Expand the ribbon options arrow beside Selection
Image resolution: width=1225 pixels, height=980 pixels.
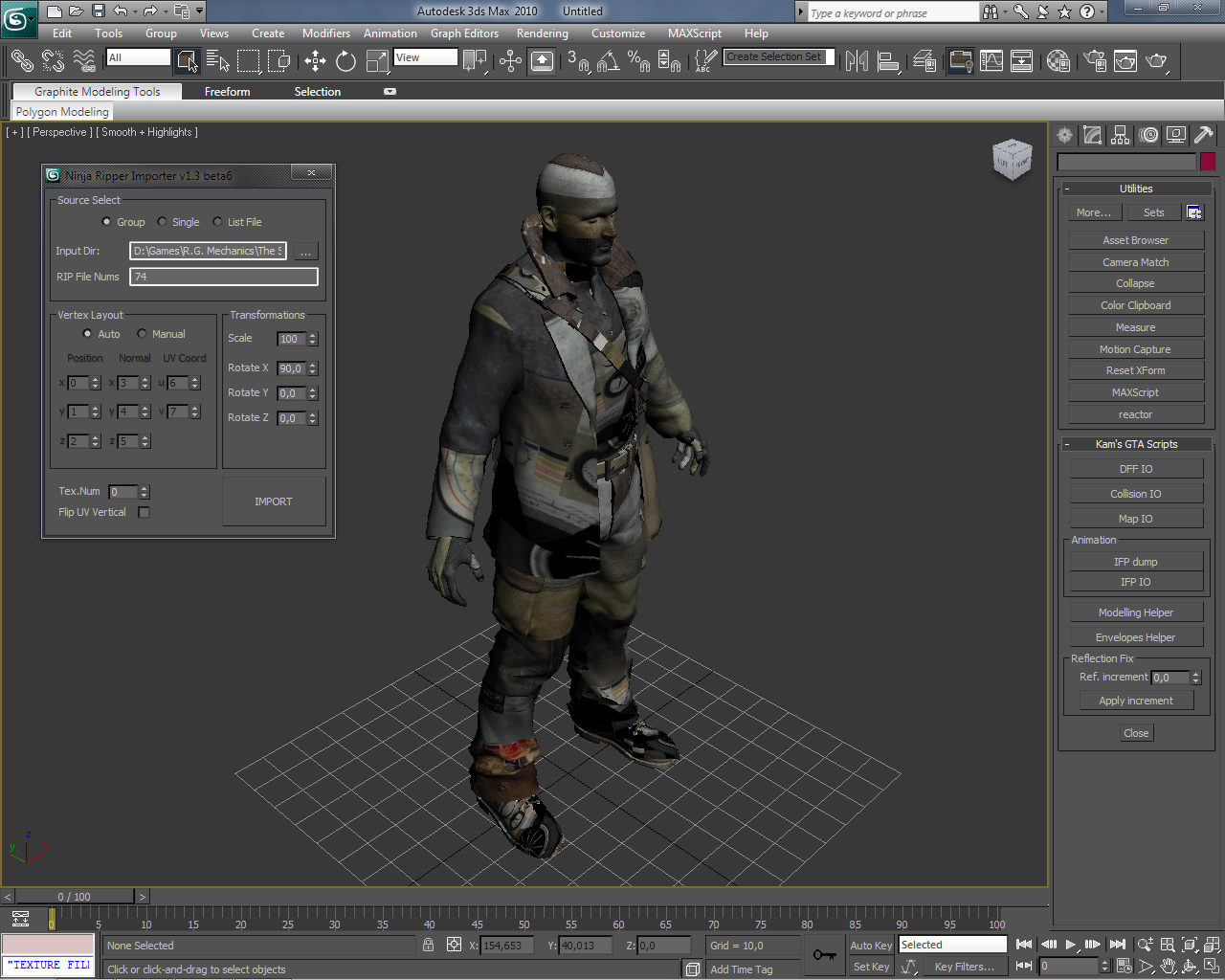point(390,92)
